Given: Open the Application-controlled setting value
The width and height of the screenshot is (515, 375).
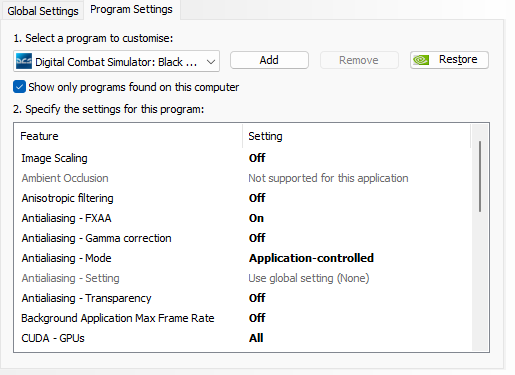Looking at the screenshot, I should coord(311,258).
